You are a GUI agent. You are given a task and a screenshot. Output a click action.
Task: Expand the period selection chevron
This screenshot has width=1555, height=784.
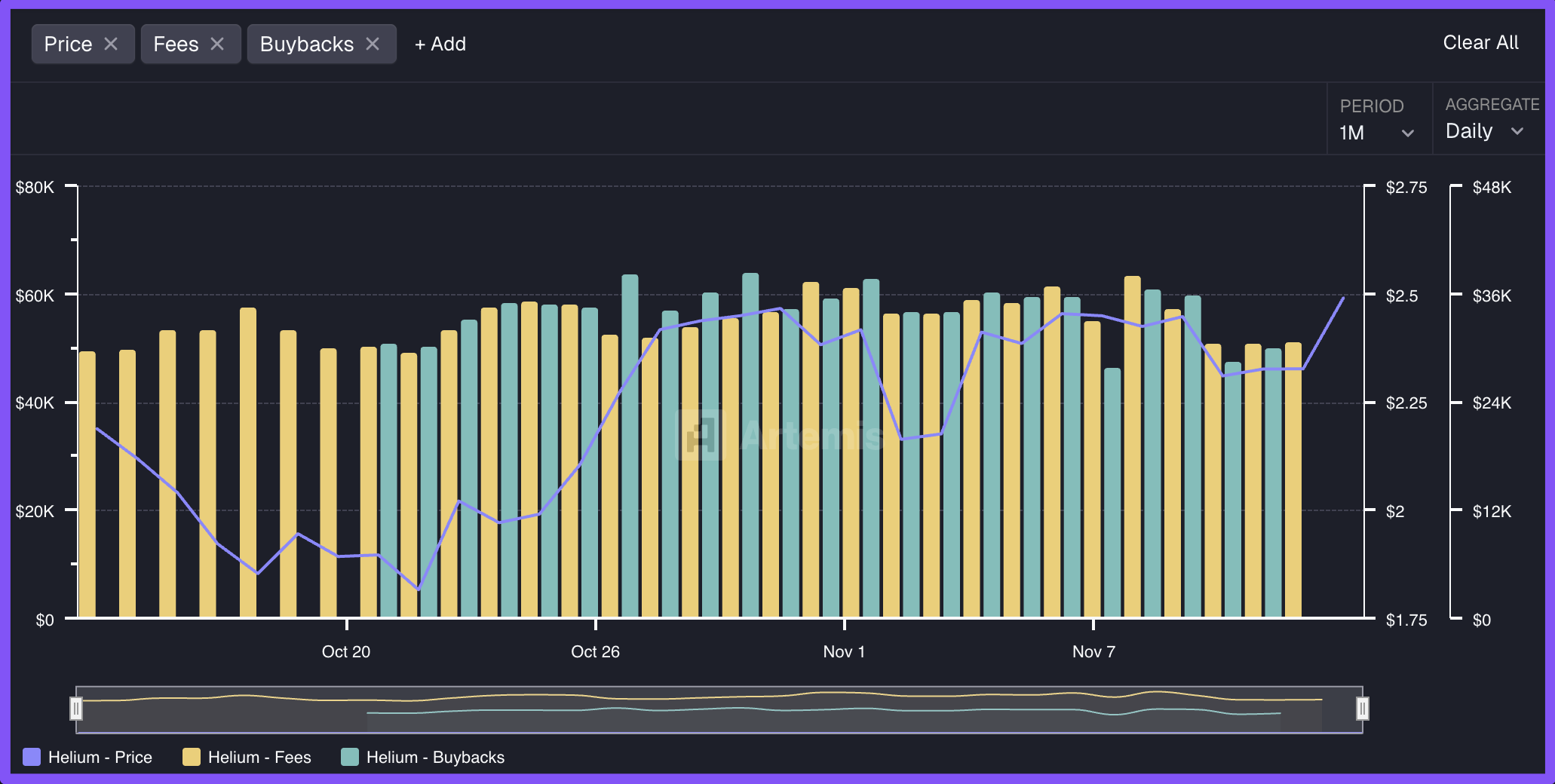point(1409,134)
